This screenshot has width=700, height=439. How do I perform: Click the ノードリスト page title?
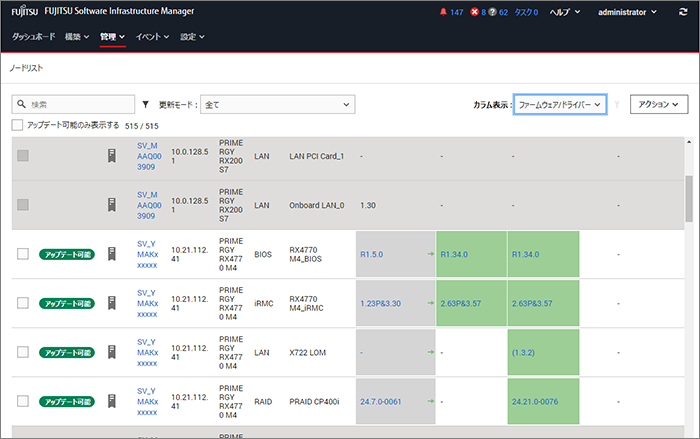pyautogui.click(x=26, y=68)
